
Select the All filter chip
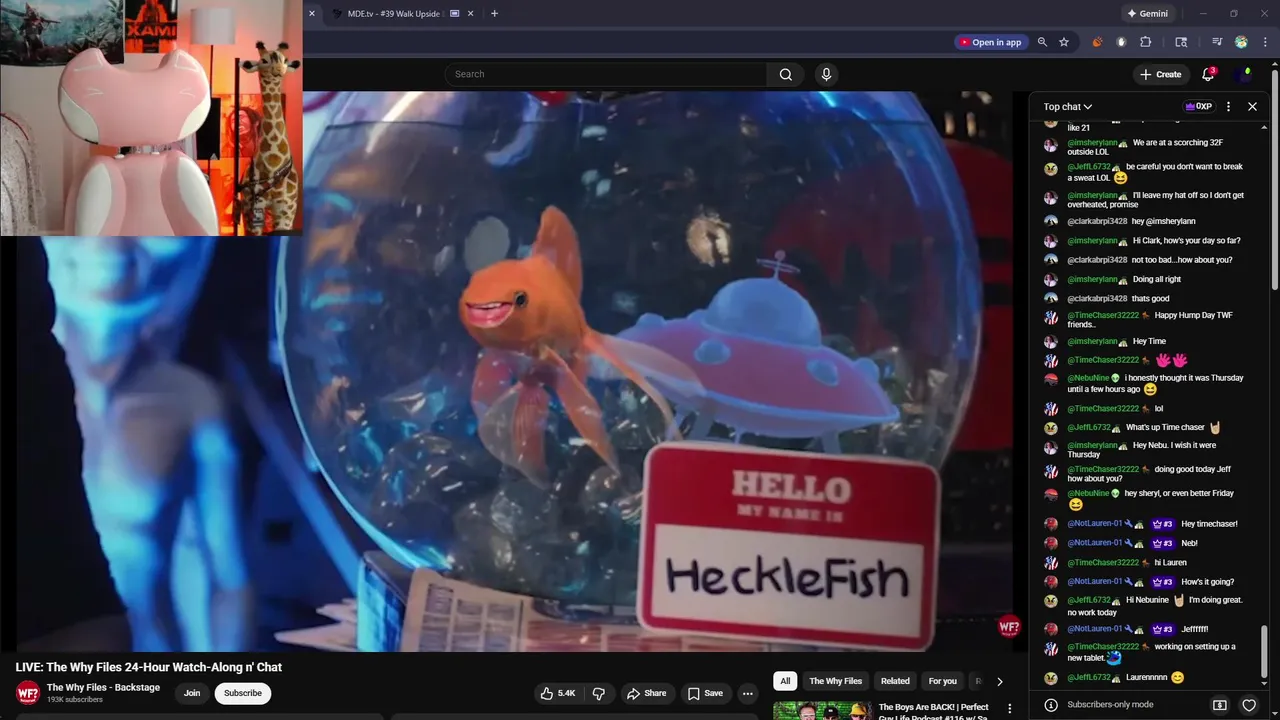tap(785, 681)
